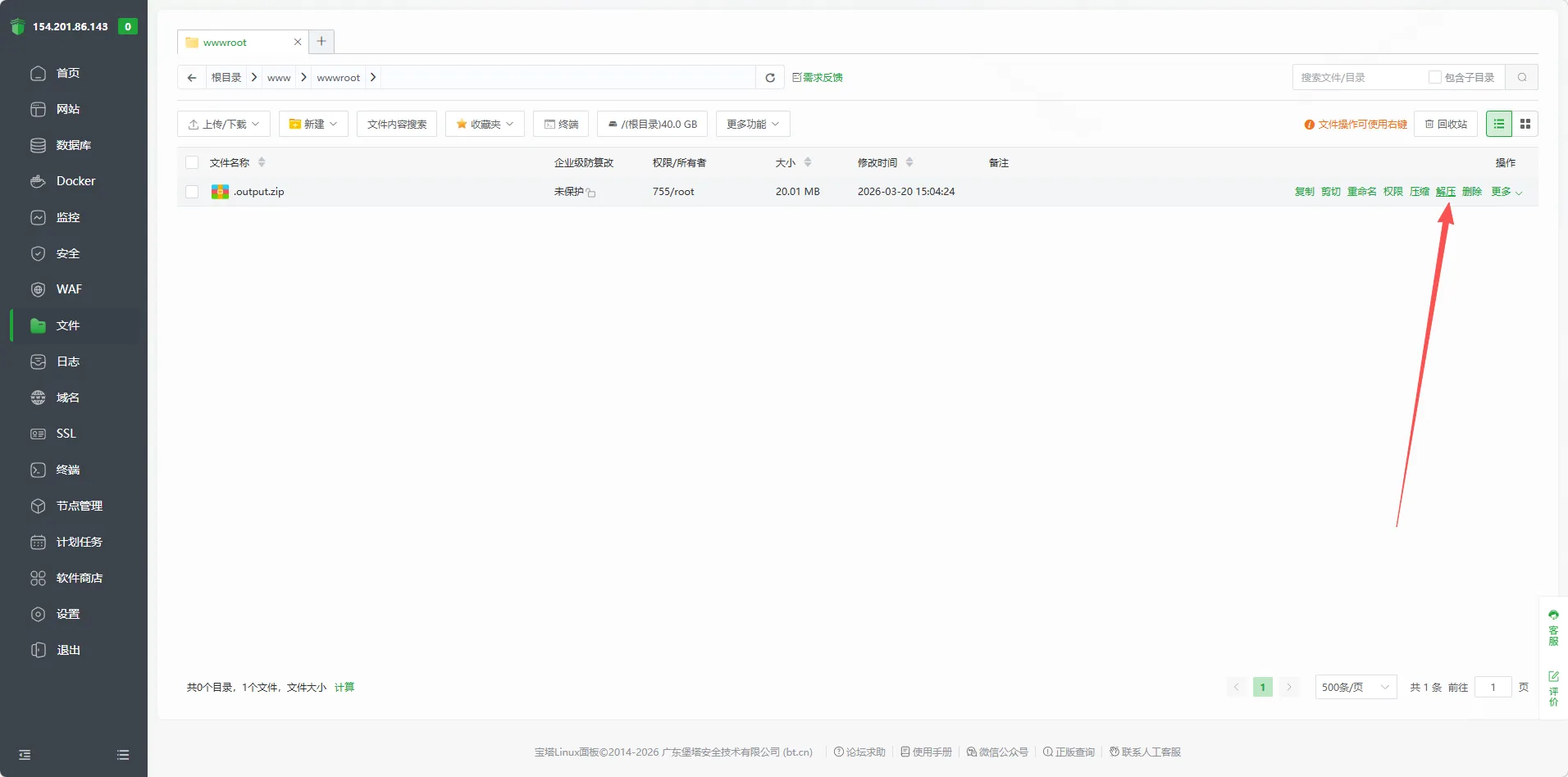Enable the include subdirectories checkbox
Screen dimensions: 1568x777
1434,78
